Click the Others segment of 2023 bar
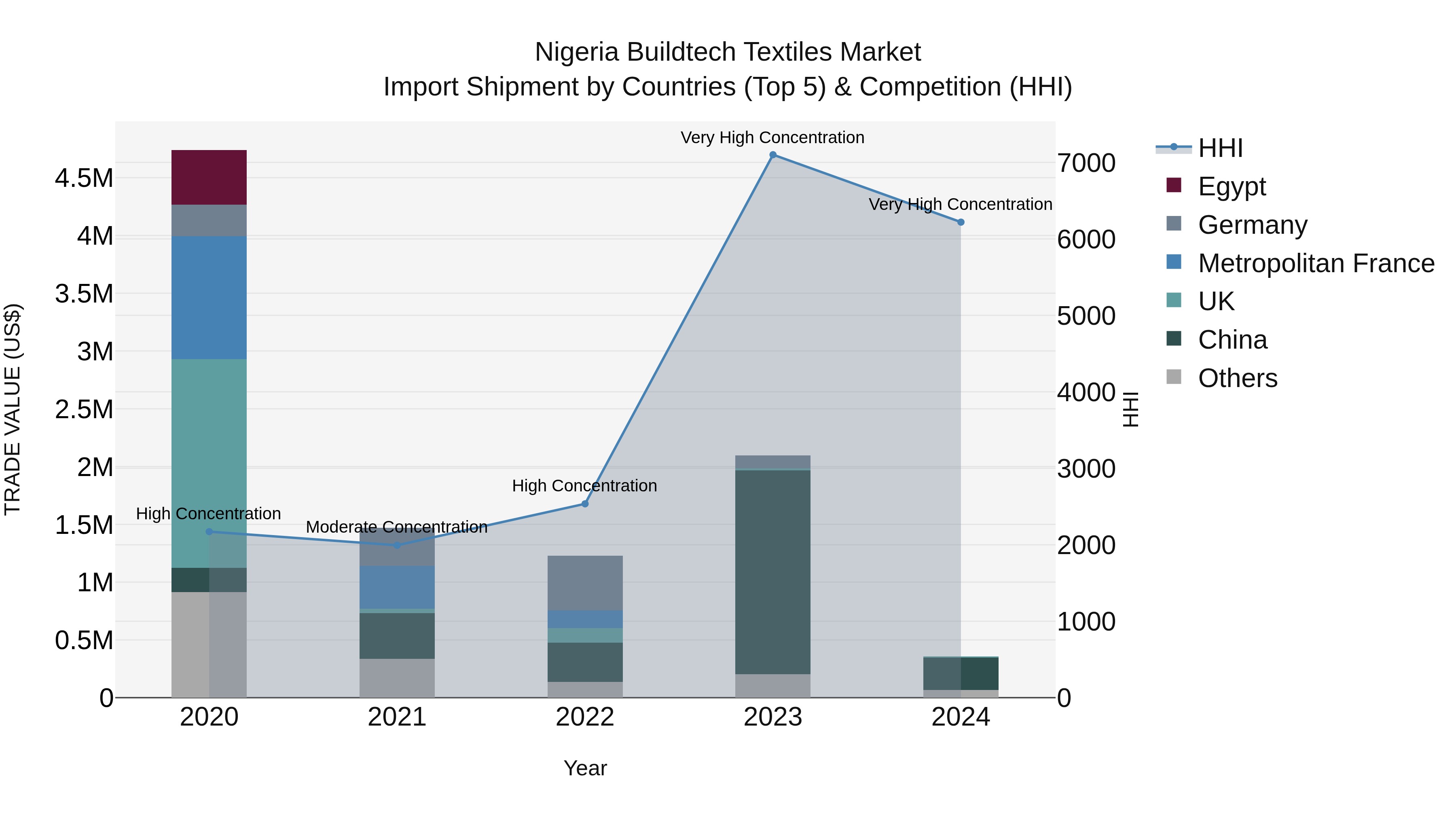 coord(772,686)
